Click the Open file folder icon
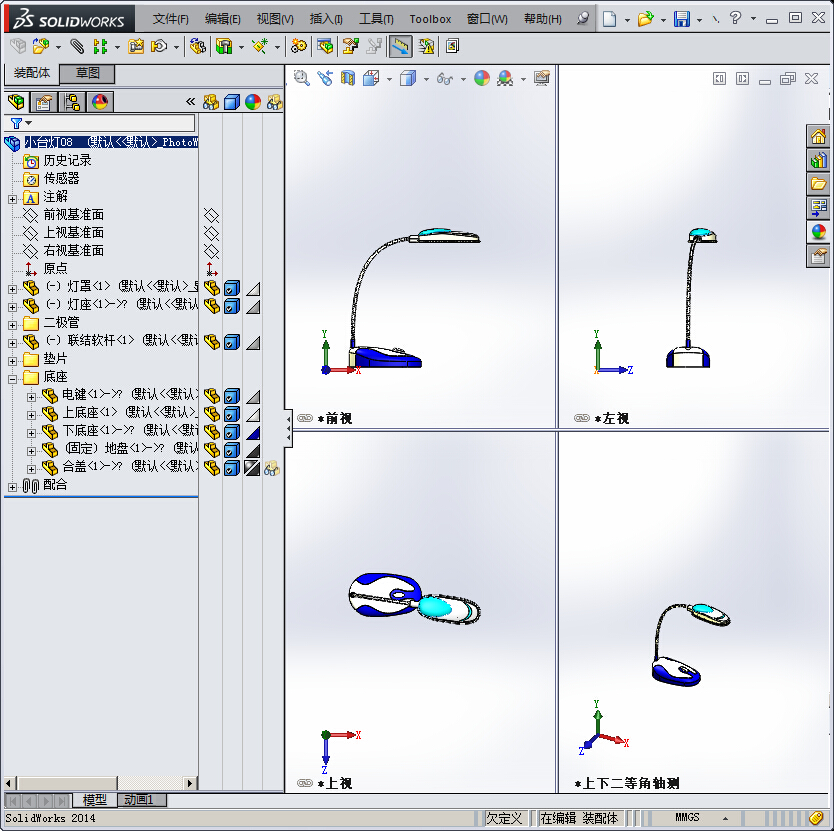 point(645,19)
